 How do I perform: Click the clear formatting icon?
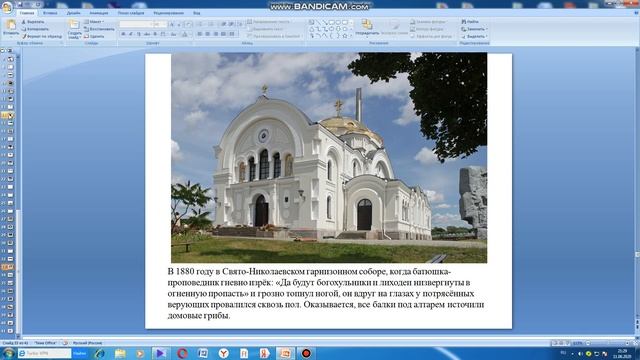tap(188, 24)
